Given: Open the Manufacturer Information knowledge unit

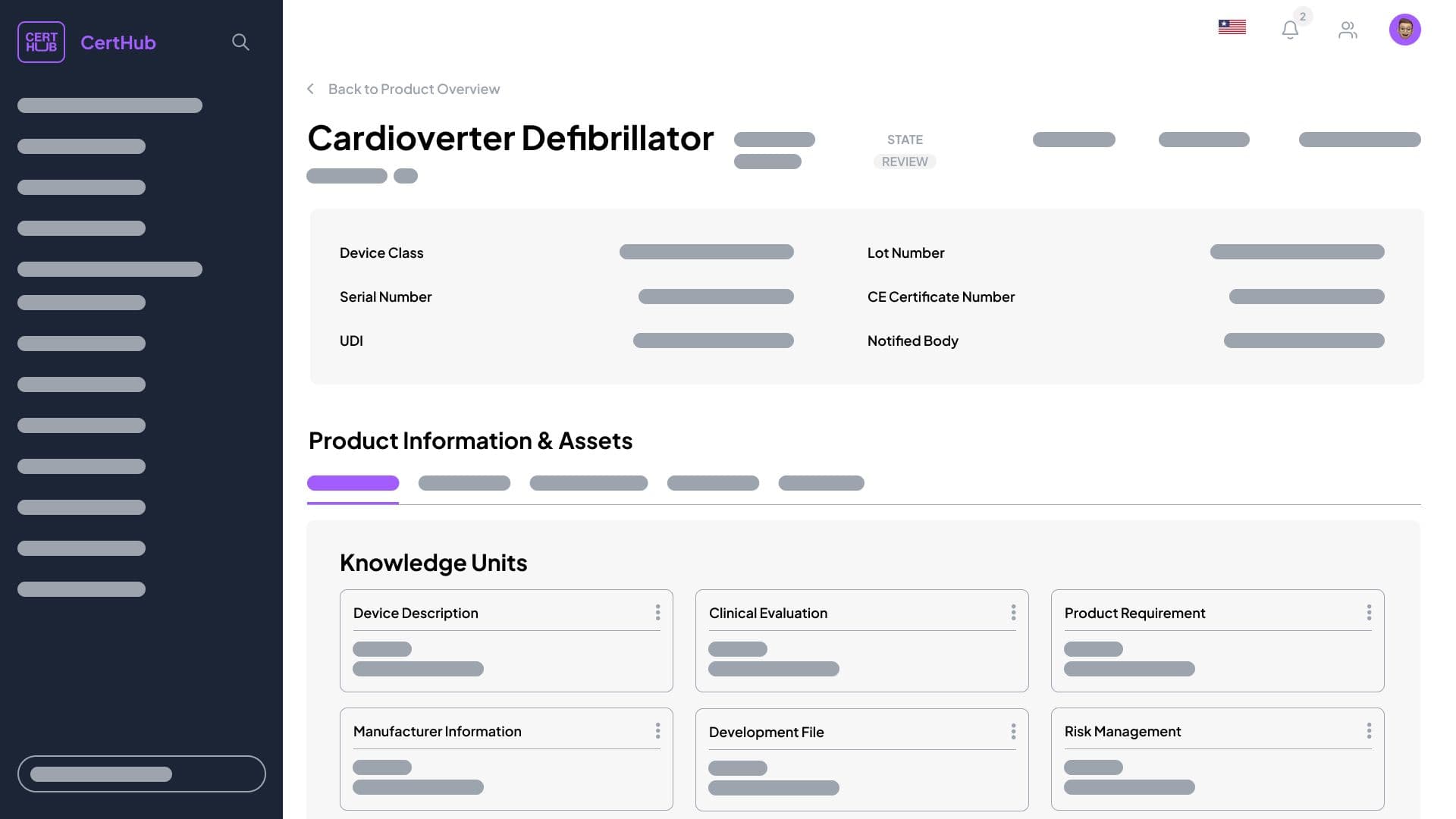Looking at the screenshot, I should point(506,759).
